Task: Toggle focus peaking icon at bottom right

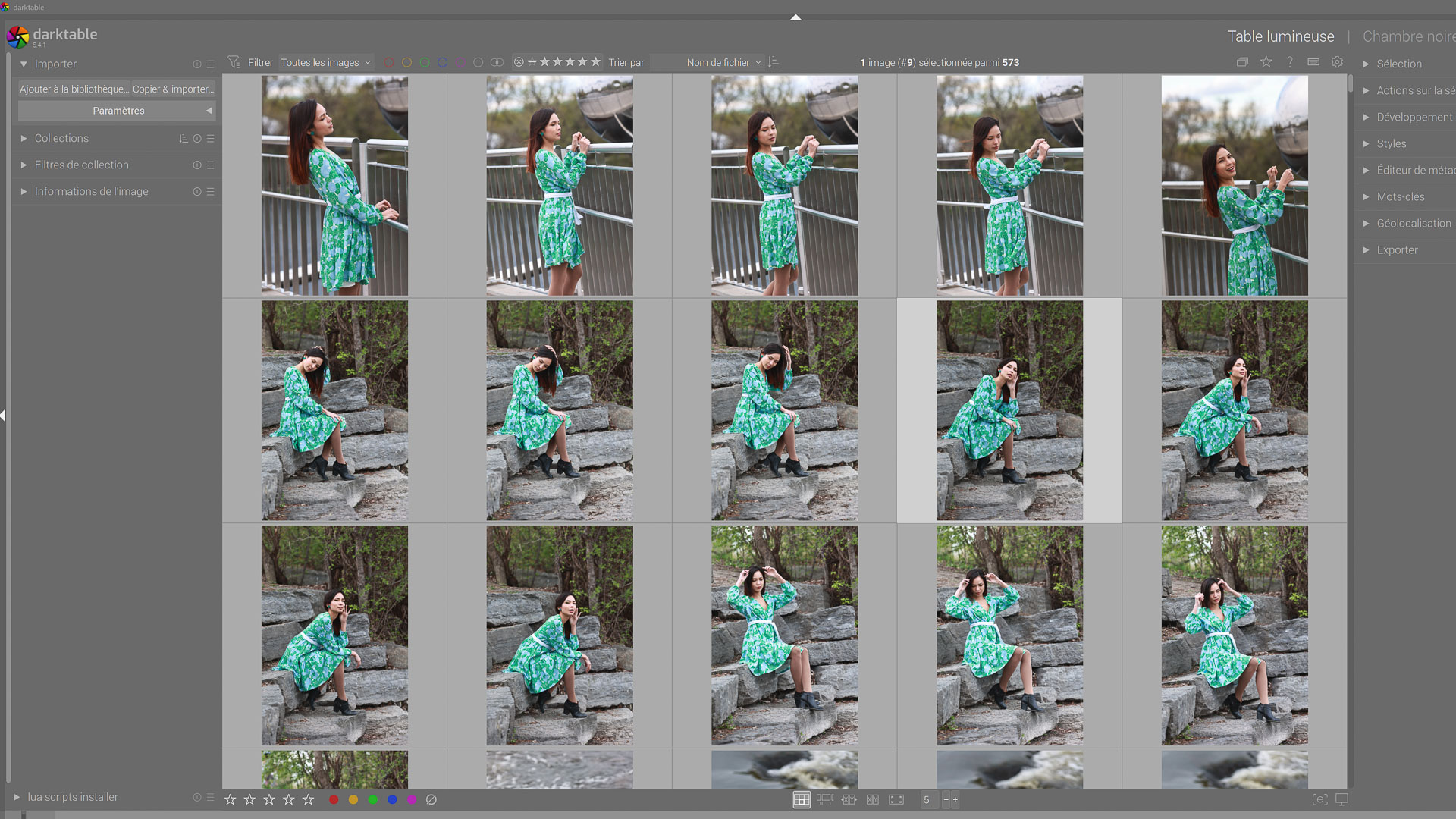Action: 1320,799
